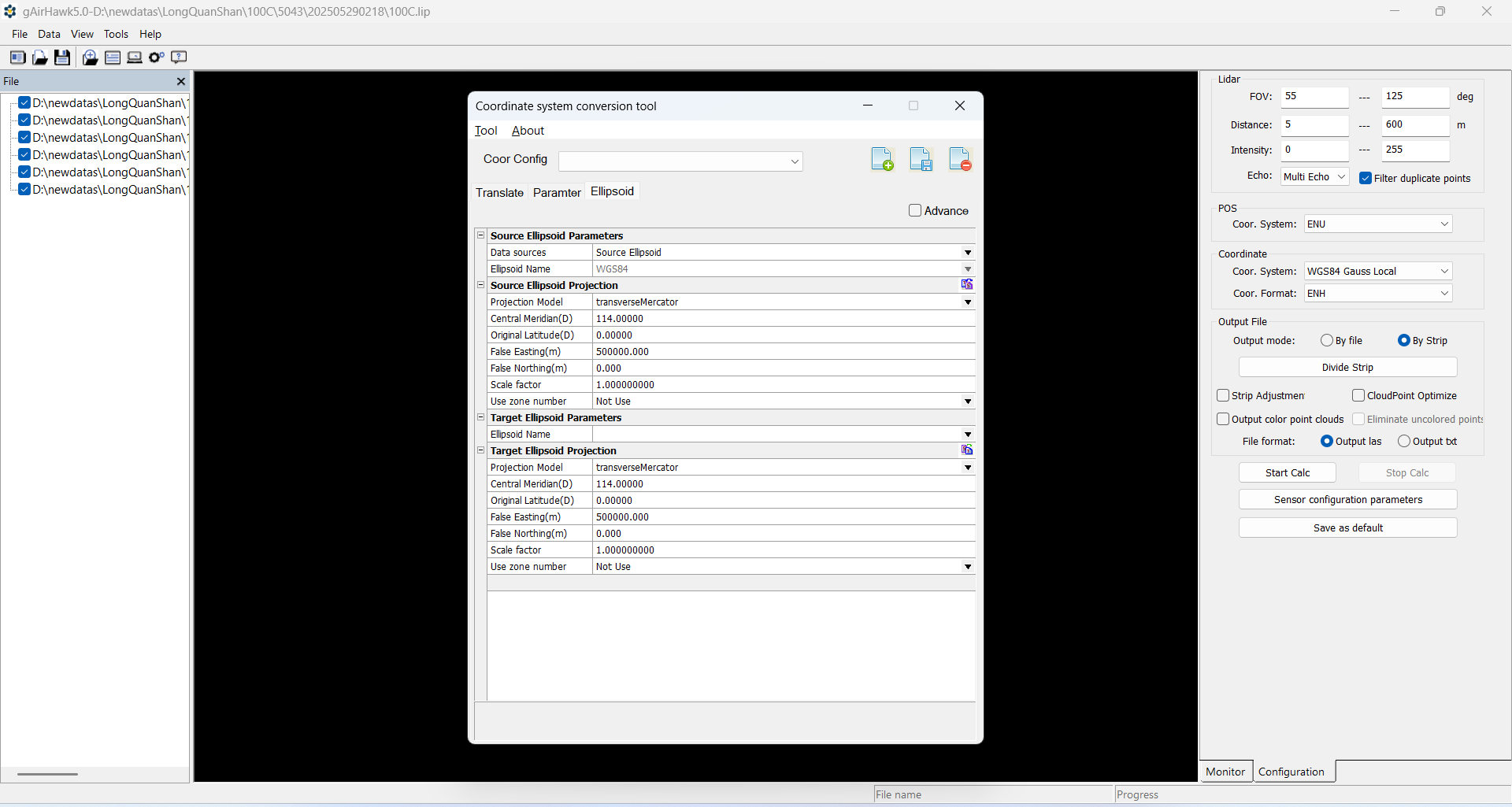
Task: Open the Coor Config dropdown
Action: pos(795,161)
